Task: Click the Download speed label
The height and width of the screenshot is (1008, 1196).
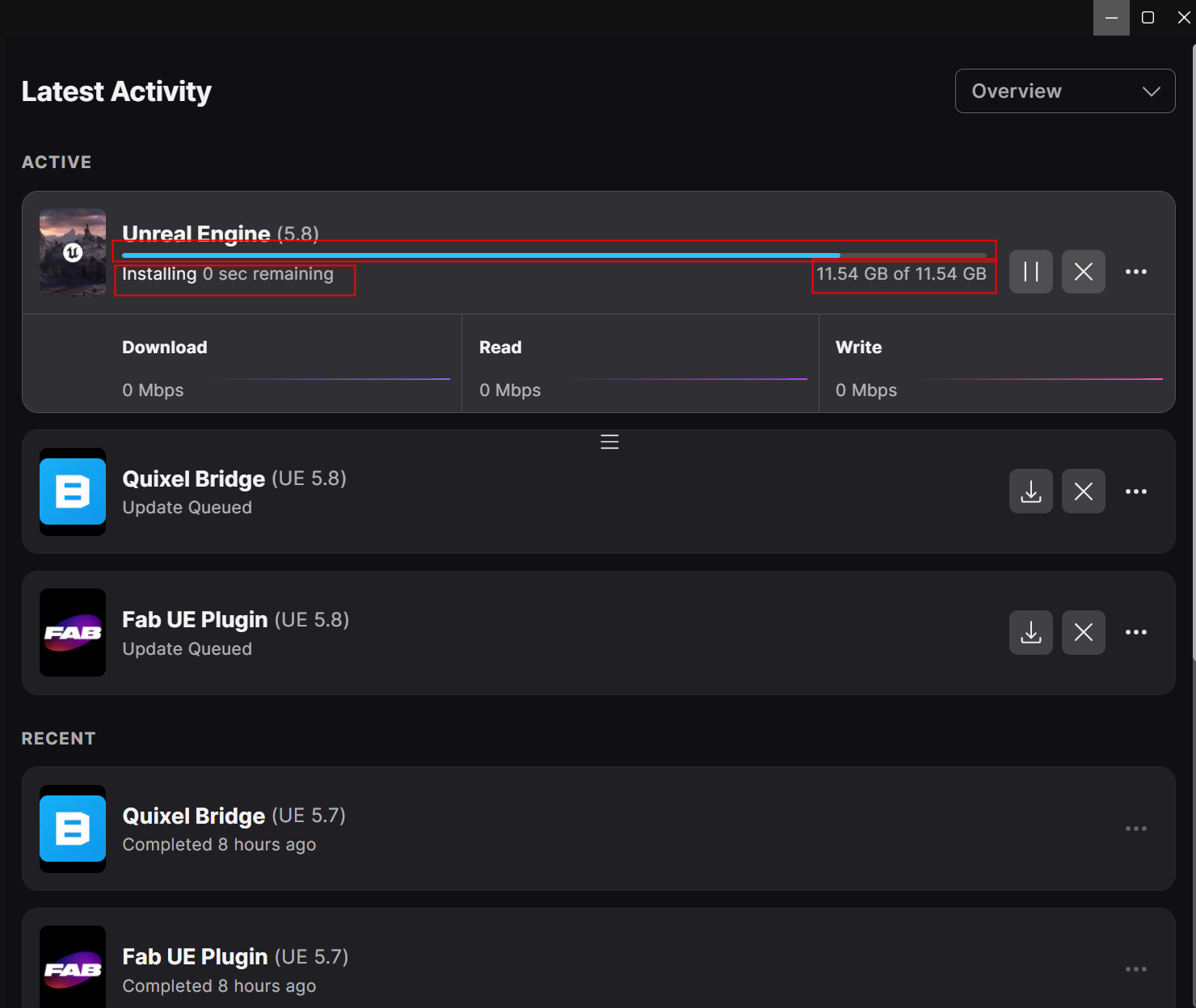Action: tap(165, 348)
